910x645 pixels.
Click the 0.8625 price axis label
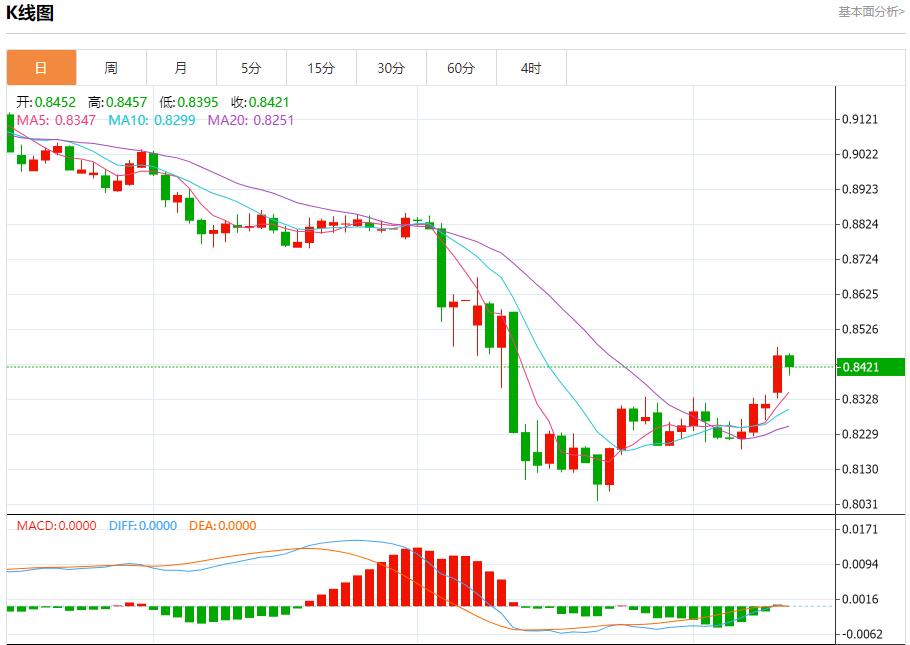[860, 294]
